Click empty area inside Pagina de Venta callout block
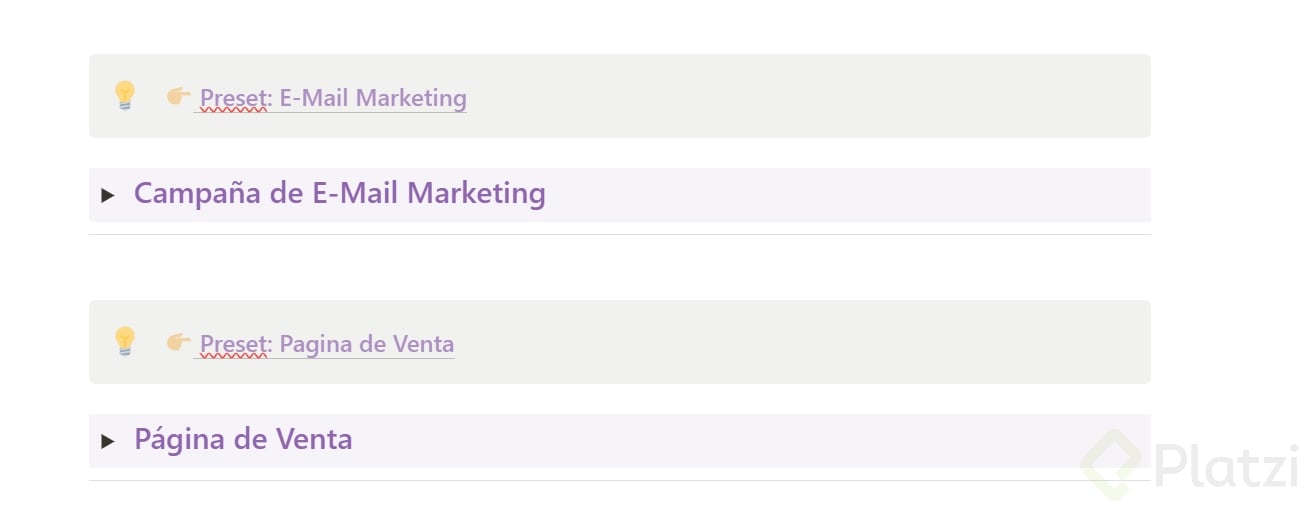This screenshot has width=1312, height=507. point(800,342)
